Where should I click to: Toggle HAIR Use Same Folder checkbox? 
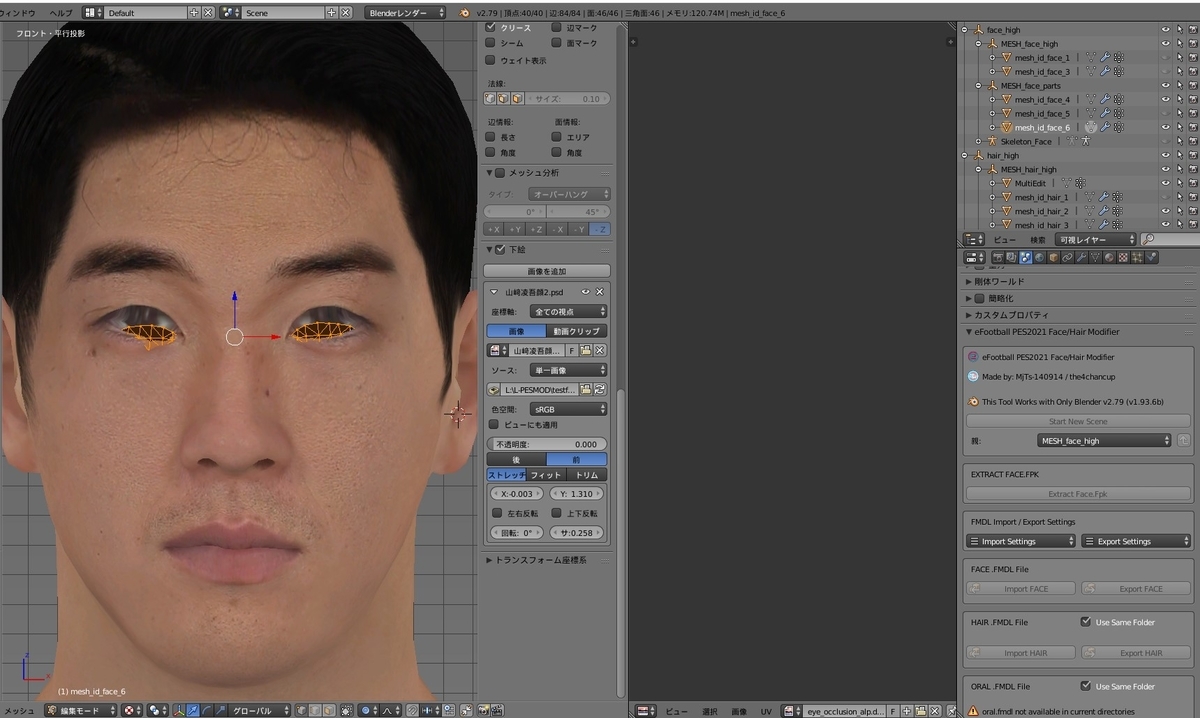1086,622
